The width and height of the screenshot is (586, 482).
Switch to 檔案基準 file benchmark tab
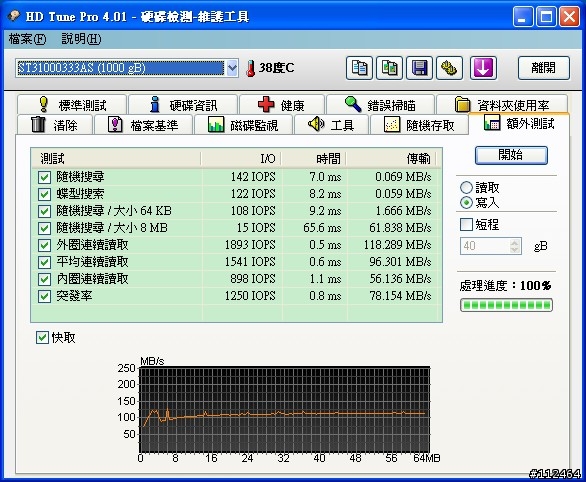tap(144, 125)
